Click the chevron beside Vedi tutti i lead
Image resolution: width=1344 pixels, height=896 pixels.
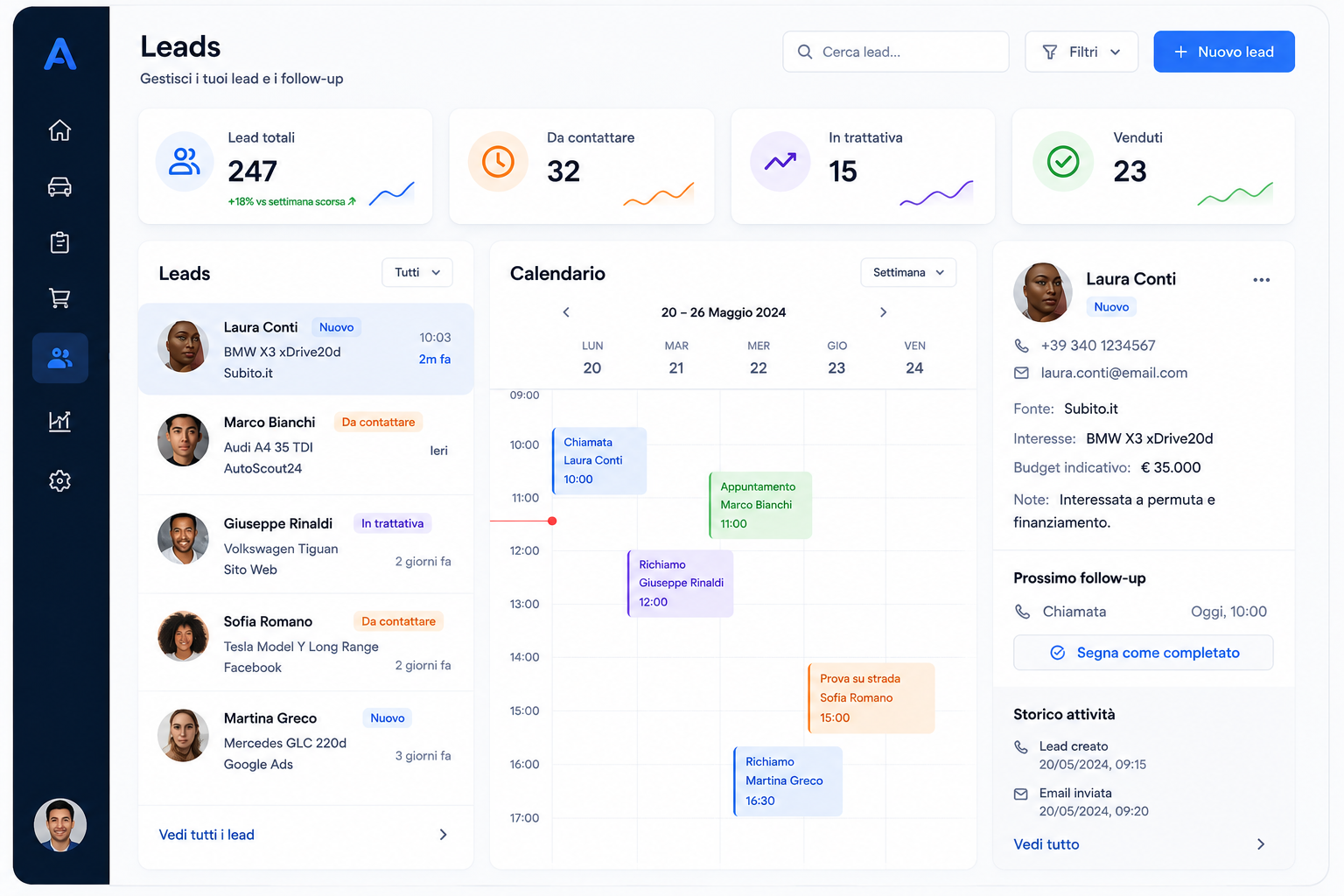click(x=443, y=835)
